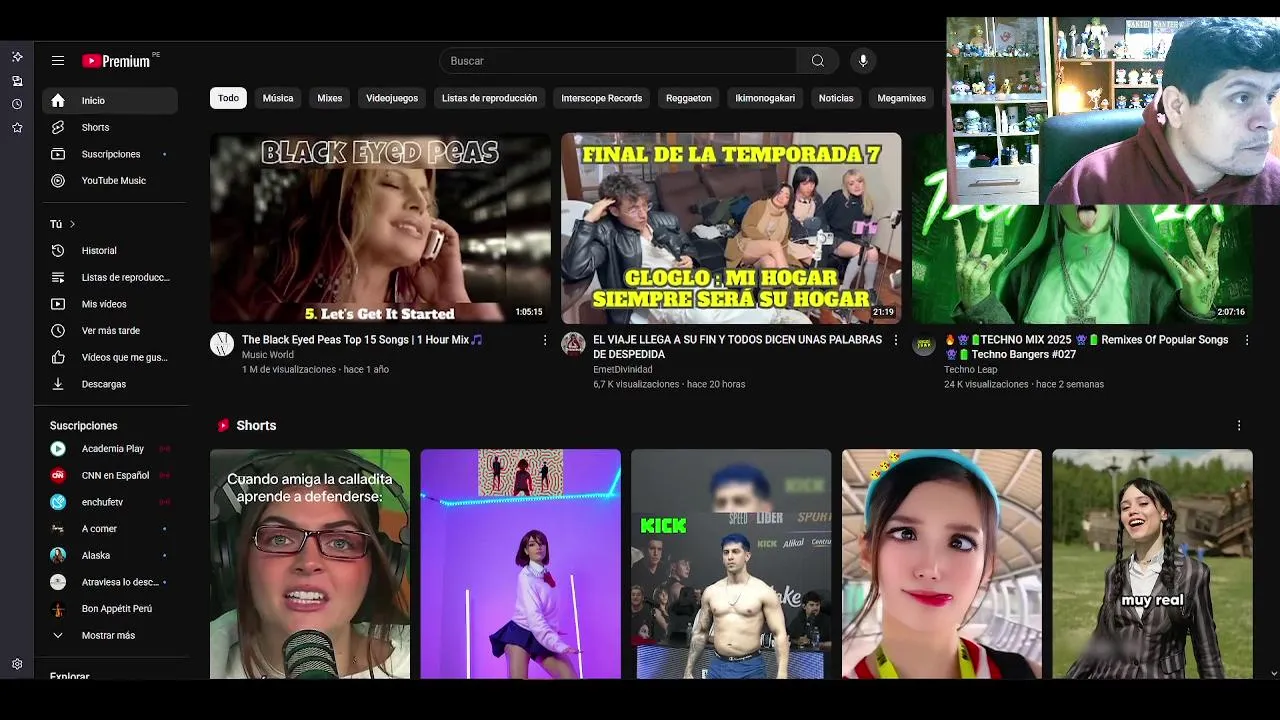Screen dimensions: 1280x720
Task: Open Suscripciones in the sidebar
Action: 110,154
